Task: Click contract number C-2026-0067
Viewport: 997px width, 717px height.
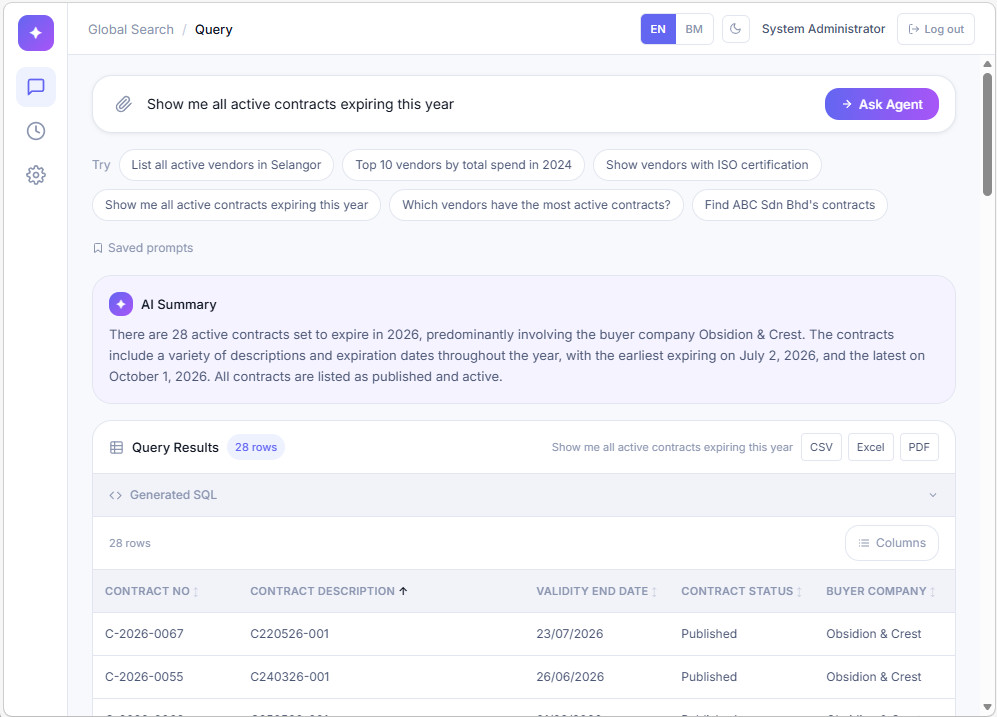Action: pyautogui.click(x=144, y=634)
